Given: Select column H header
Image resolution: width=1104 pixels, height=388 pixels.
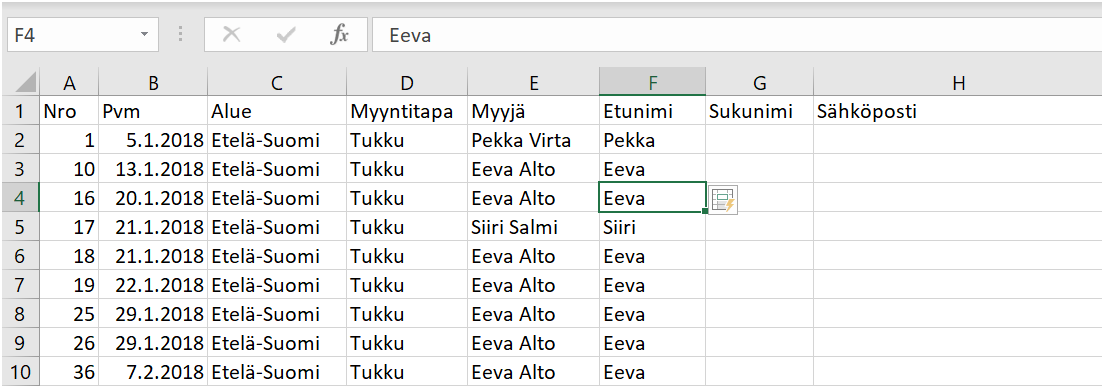Looking at the screenshot, I should (x=958, y=82).
